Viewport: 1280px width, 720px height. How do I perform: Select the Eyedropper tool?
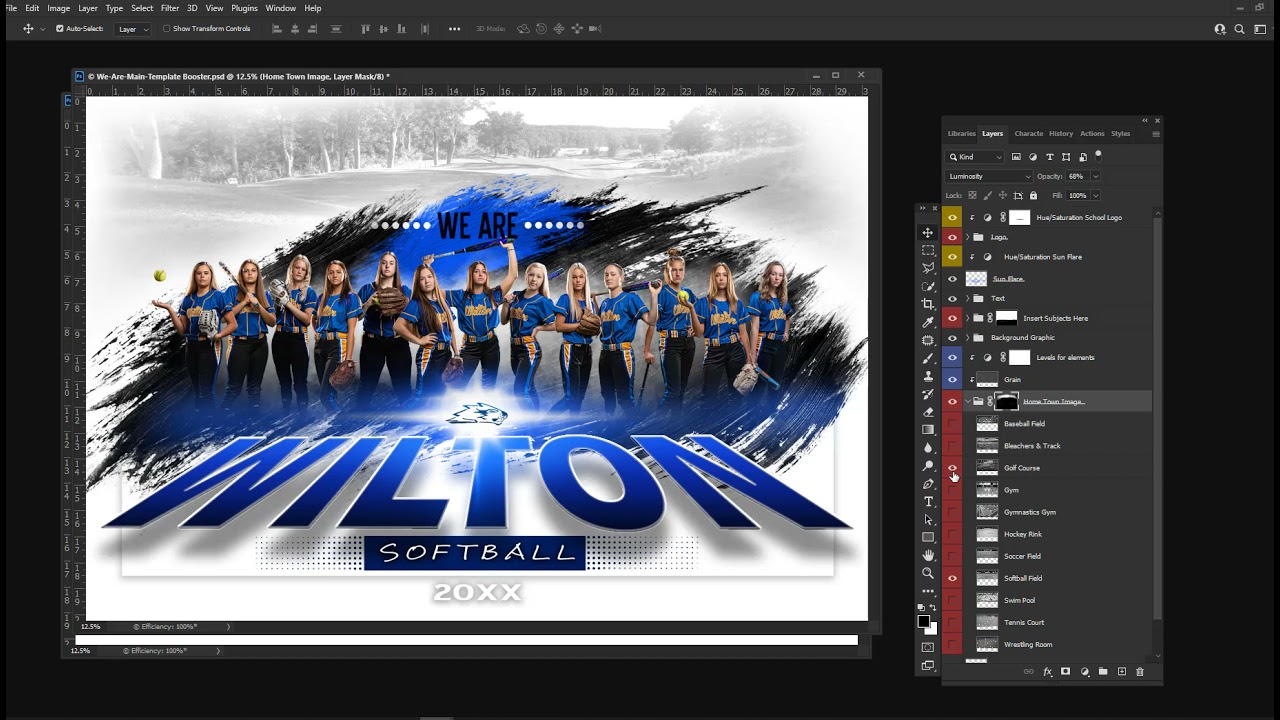[928, 322]
